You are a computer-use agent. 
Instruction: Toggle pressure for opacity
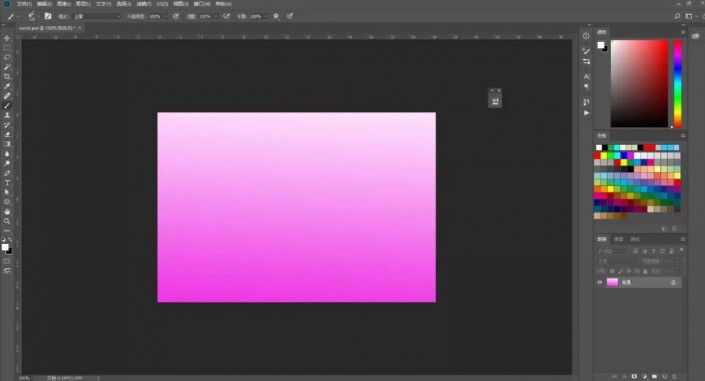[x=176, y=16]
